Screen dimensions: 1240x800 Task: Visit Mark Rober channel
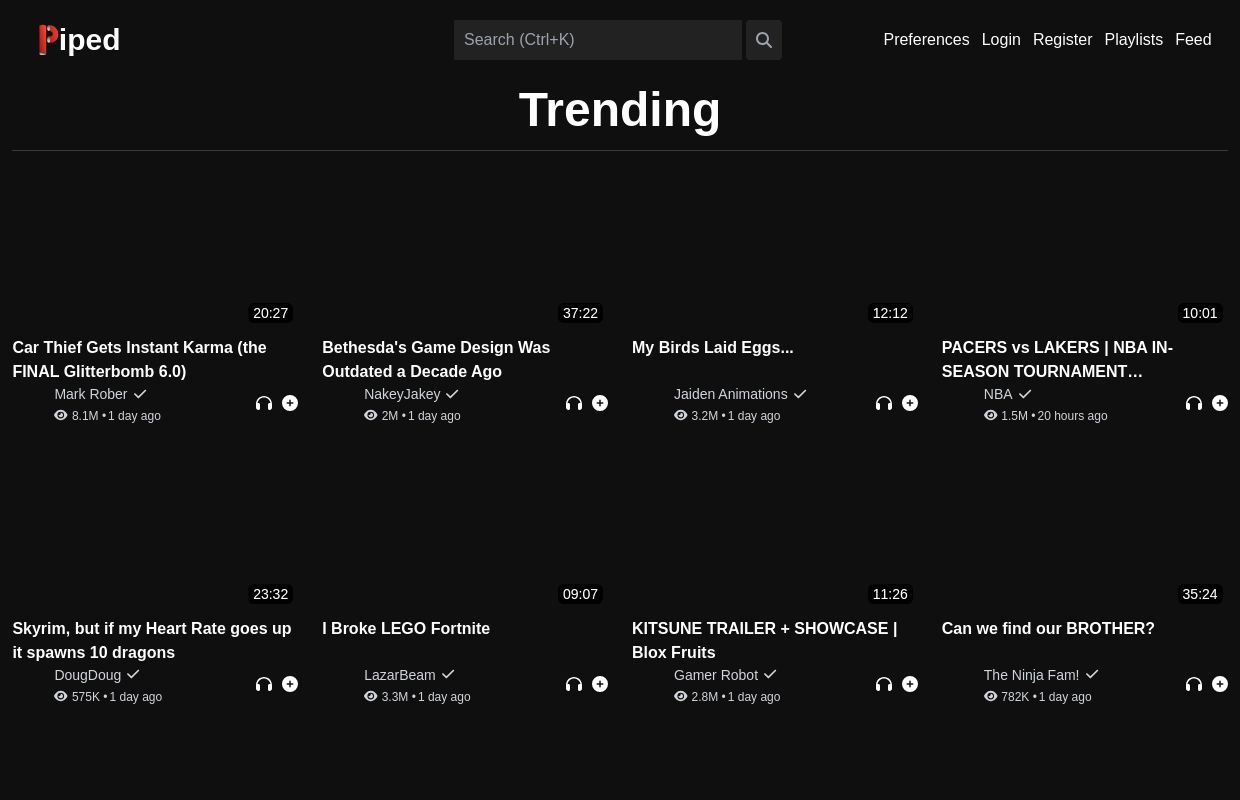click(x=91, y=394)
